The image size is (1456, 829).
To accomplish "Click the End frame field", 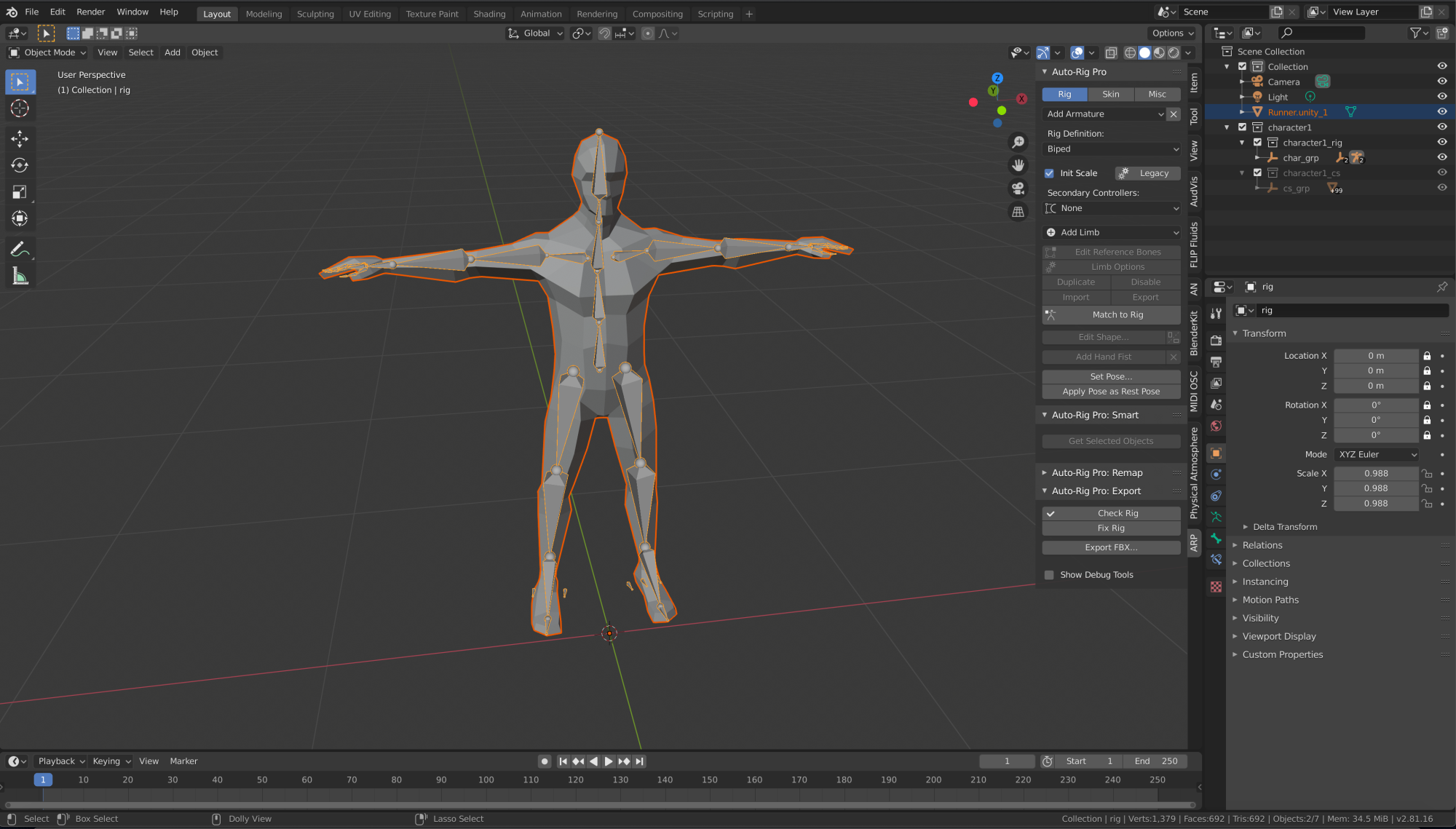I will click(1156, 761).
